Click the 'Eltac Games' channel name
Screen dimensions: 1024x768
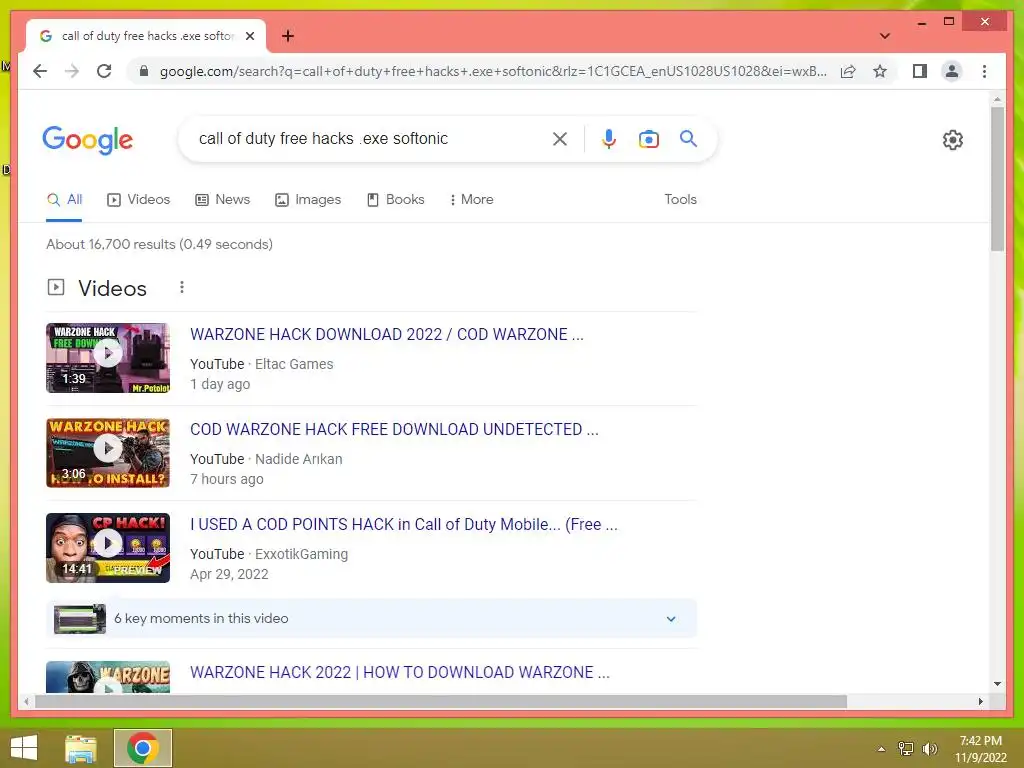tap(294, 364)
